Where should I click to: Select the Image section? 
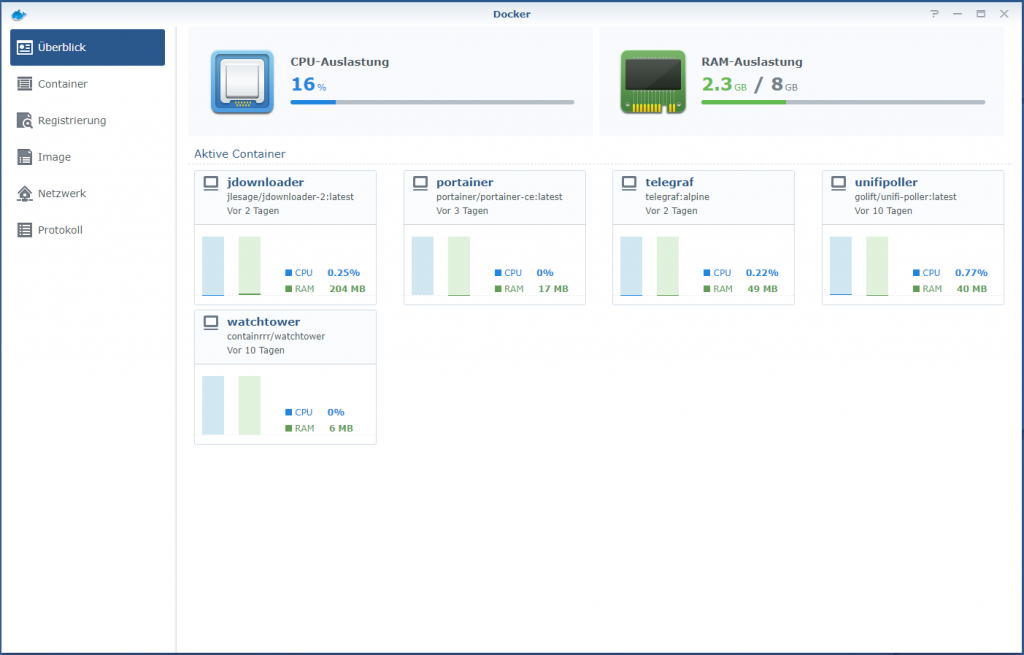(x=88, y=157)
